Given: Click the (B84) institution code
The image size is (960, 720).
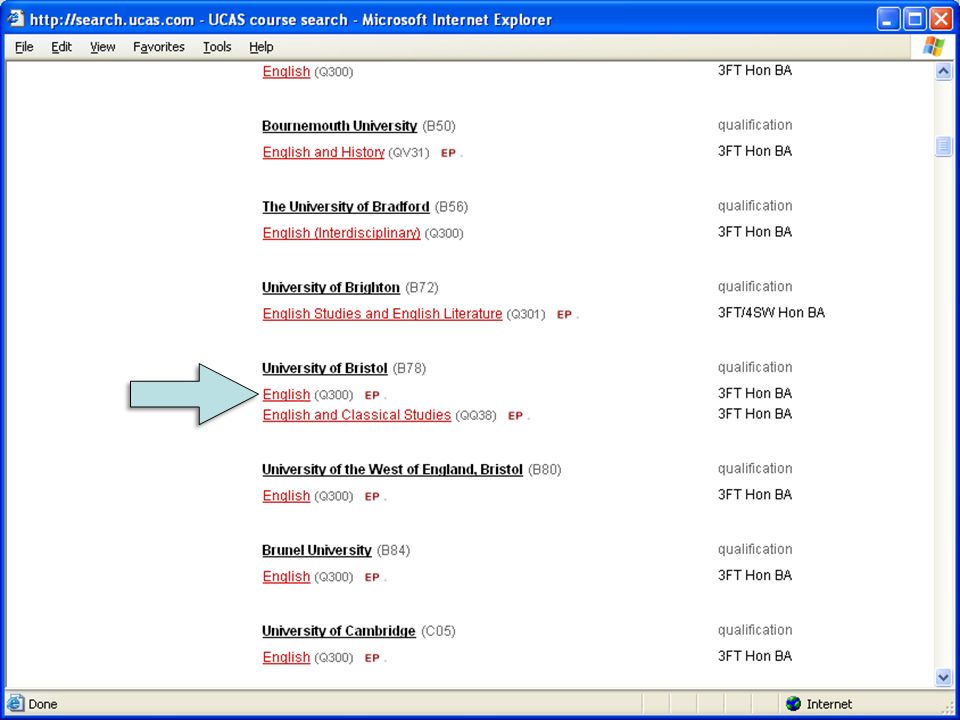Looking at the screenshot, I should [x=393, y=550].
